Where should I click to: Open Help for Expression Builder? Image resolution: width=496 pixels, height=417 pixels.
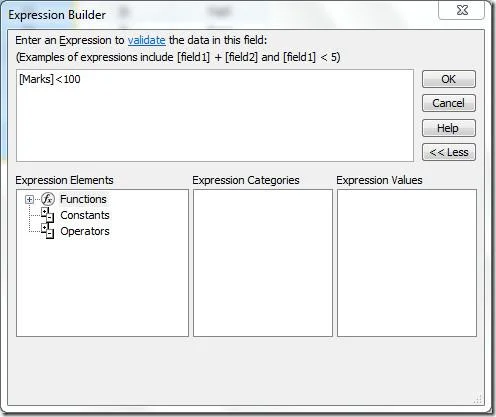pos(448,128)
